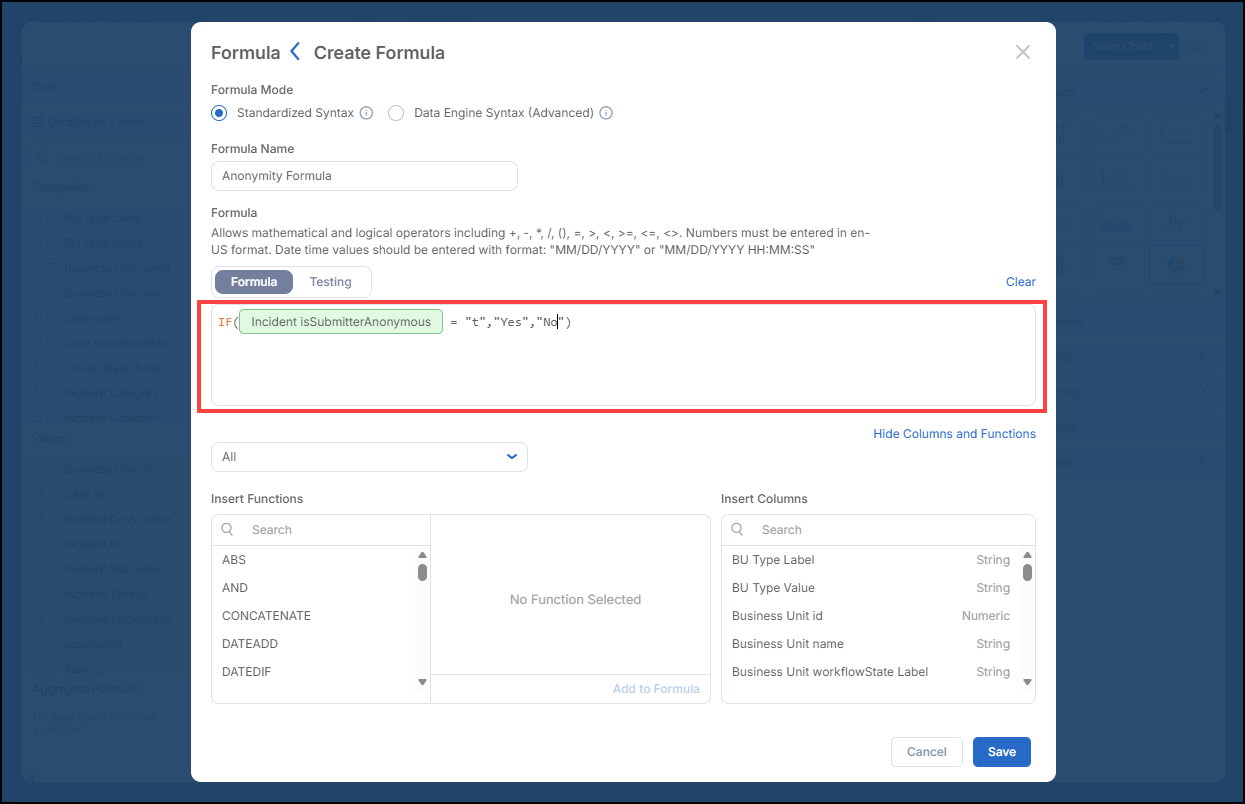Select Standardized Syntax radio button
Viewport: 1245px width, 804px height.
(219, 113)
